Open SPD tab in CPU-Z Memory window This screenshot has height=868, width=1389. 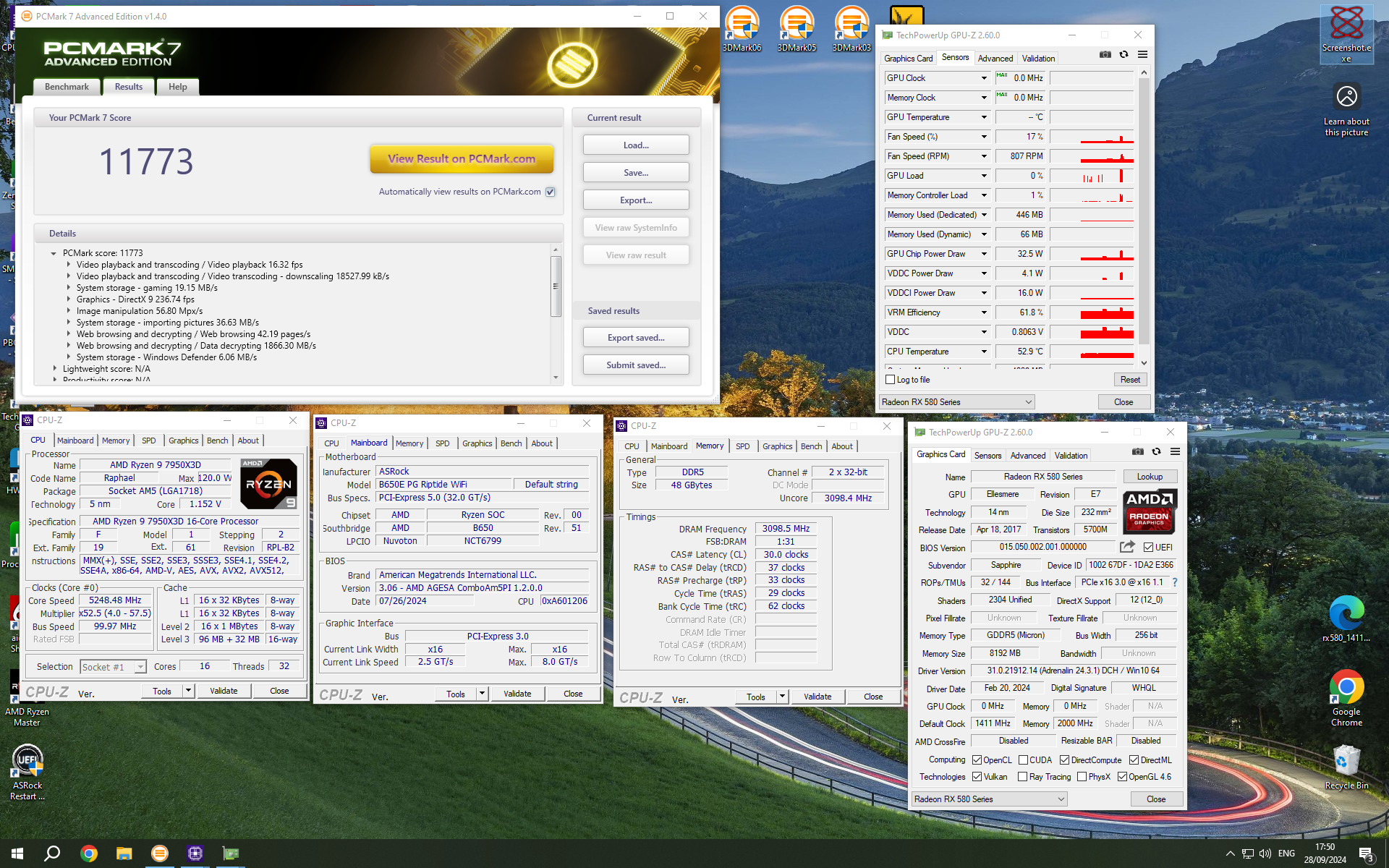743,446
